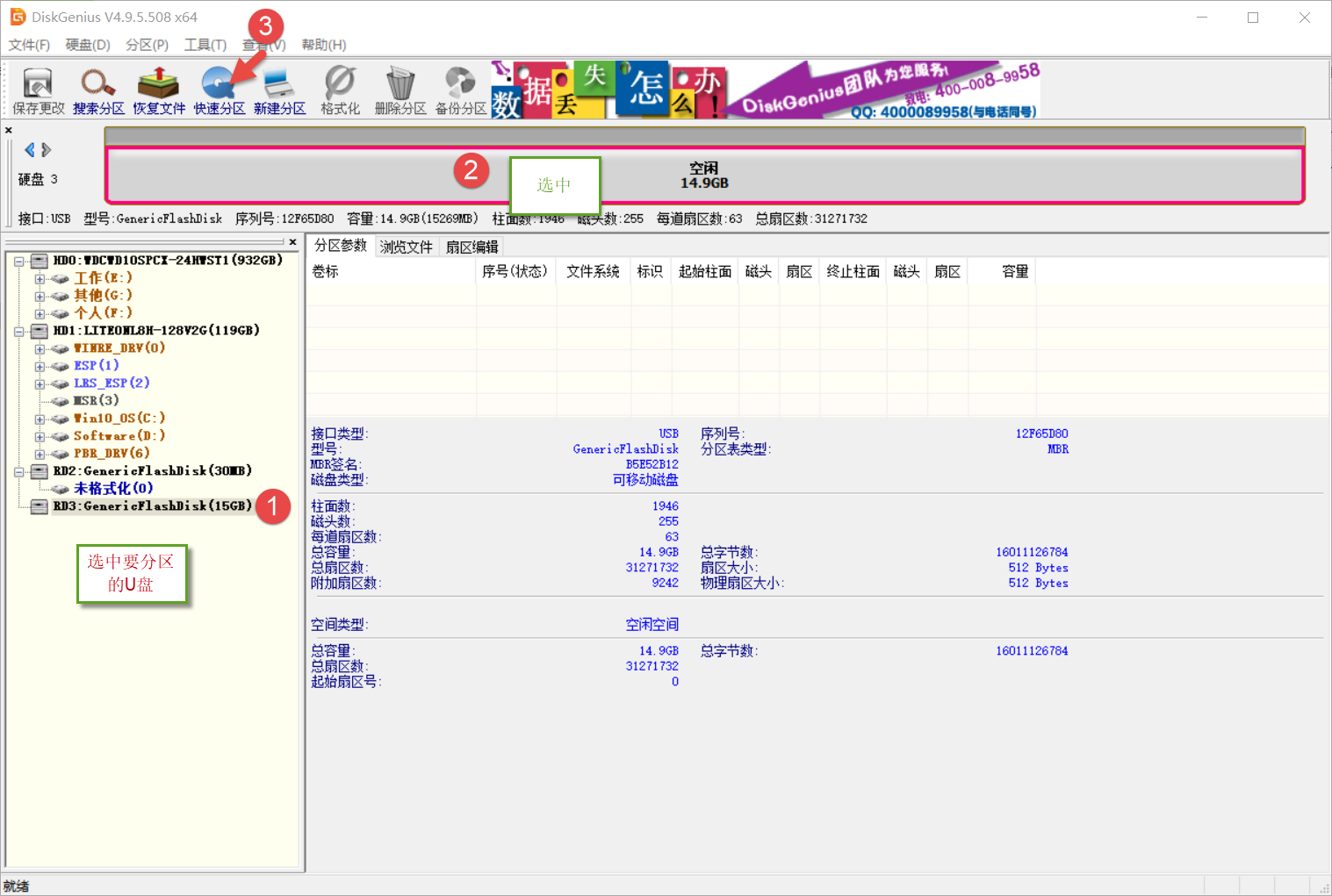This screenshot has width=1332, height=896.
Task: Click the 起始柱面 column header
Action: tap(705, 272)
